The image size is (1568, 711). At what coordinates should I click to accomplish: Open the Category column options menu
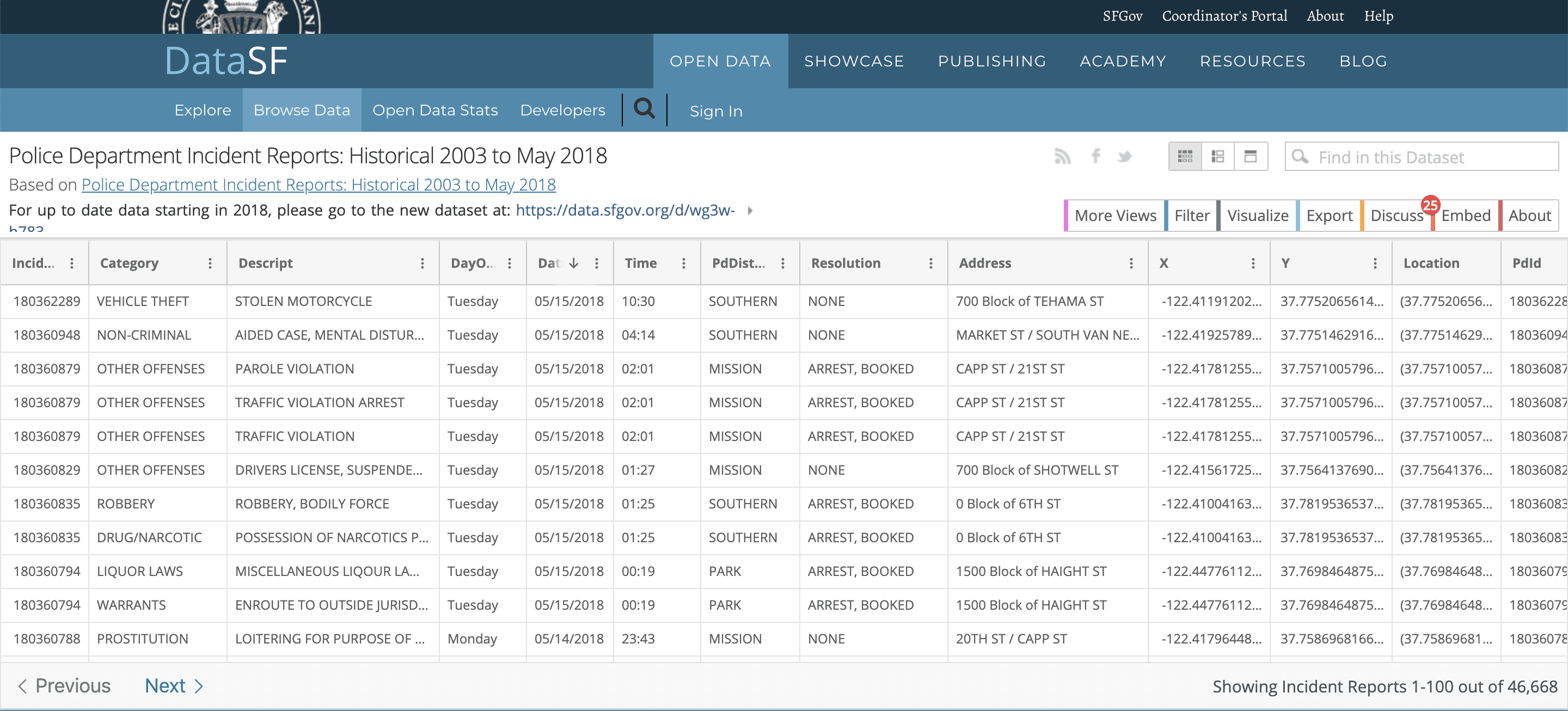pyautogui.click(x=210, y=263)
